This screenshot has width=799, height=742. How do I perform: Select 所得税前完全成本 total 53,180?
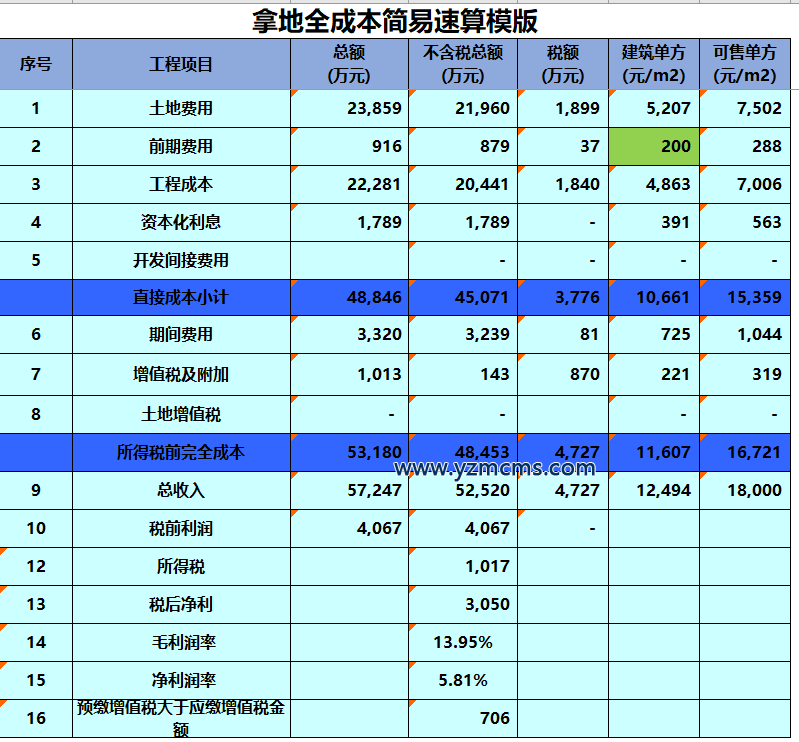[350, 452]
